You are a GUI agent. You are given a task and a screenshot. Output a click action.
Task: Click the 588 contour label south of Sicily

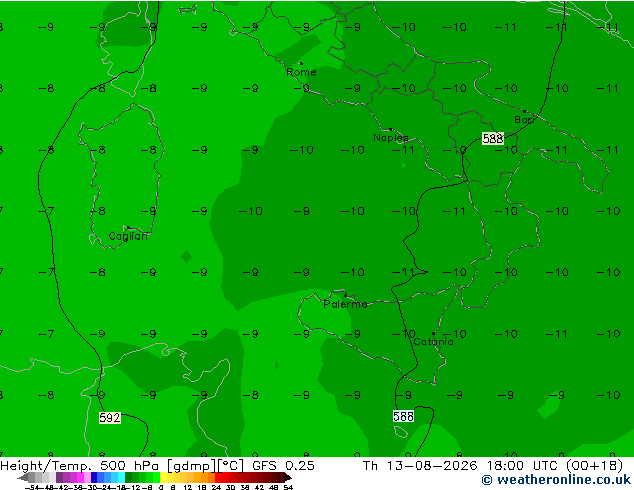(x=403, y=416)
